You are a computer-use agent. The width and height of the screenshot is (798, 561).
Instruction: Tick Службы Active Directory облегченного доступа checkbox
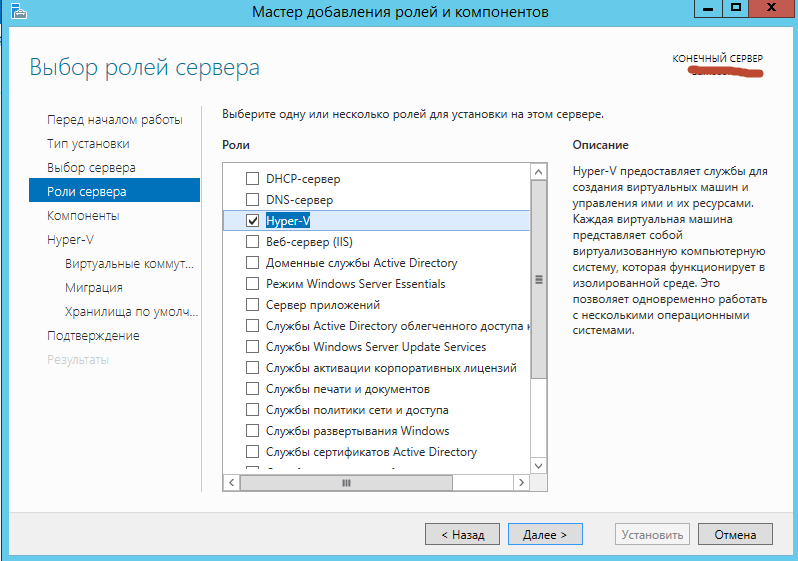(252, 325)
